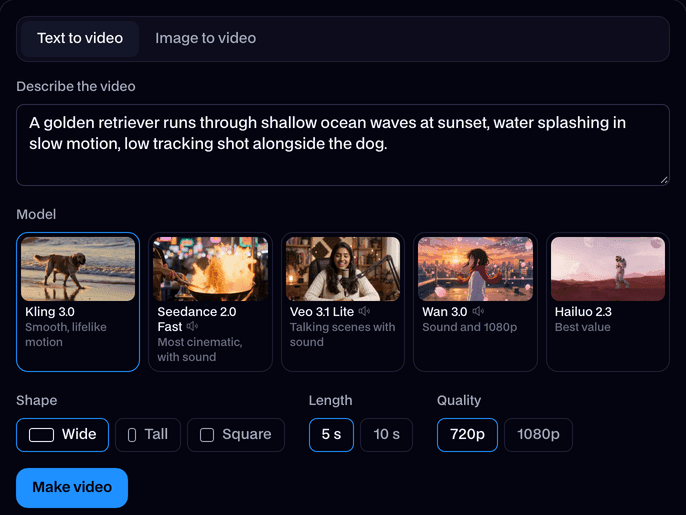The height and width of the screenshot is (515, 686).
Task: Select the Kling 3.0 model card
Action: (78, 301)
